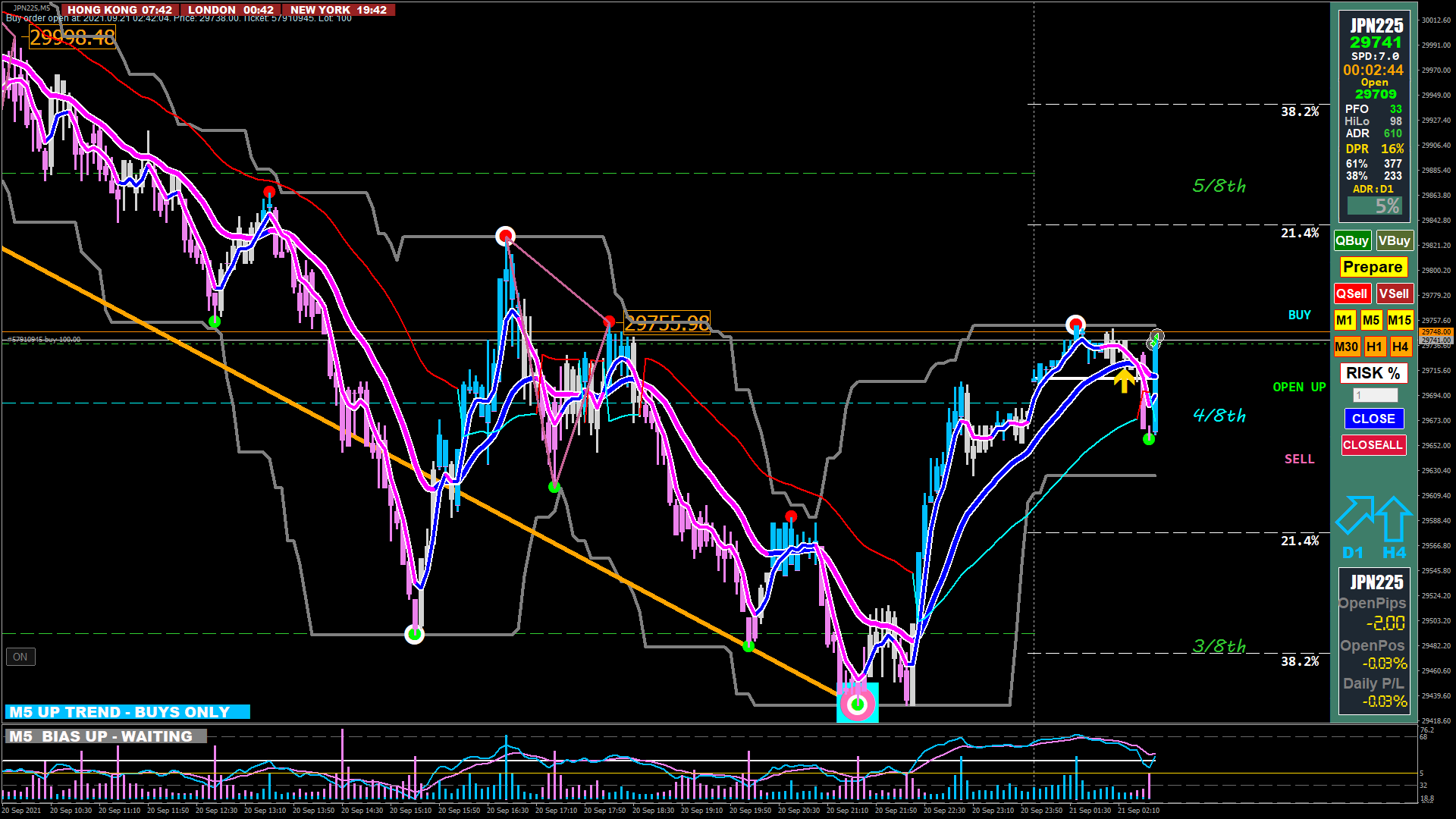Select the M15 timeframe icon
This screenshot has width=1456, height=819.
pos(1399,320)
